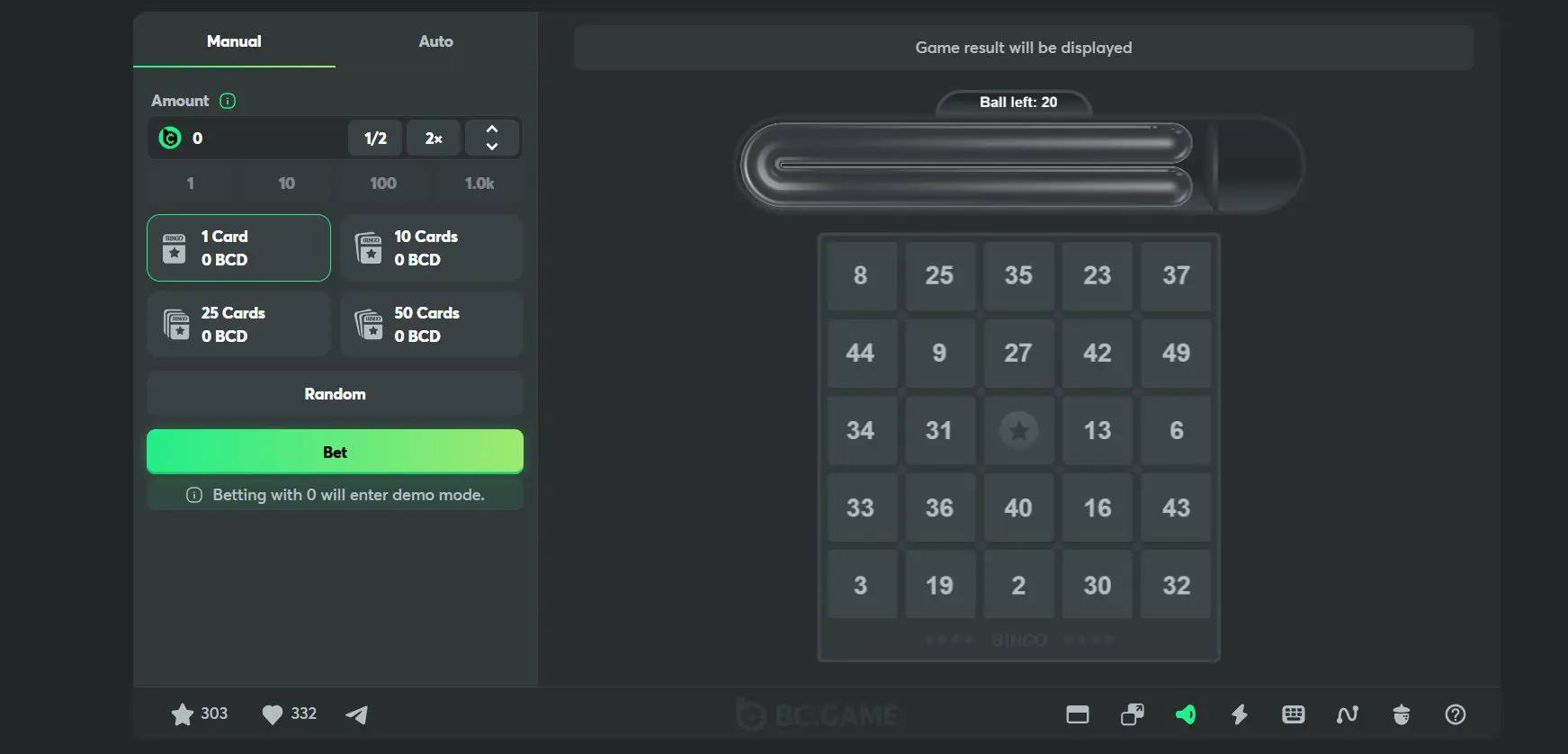
Task: Click number 27 on the bingo card
Action: pos(1018,353)
